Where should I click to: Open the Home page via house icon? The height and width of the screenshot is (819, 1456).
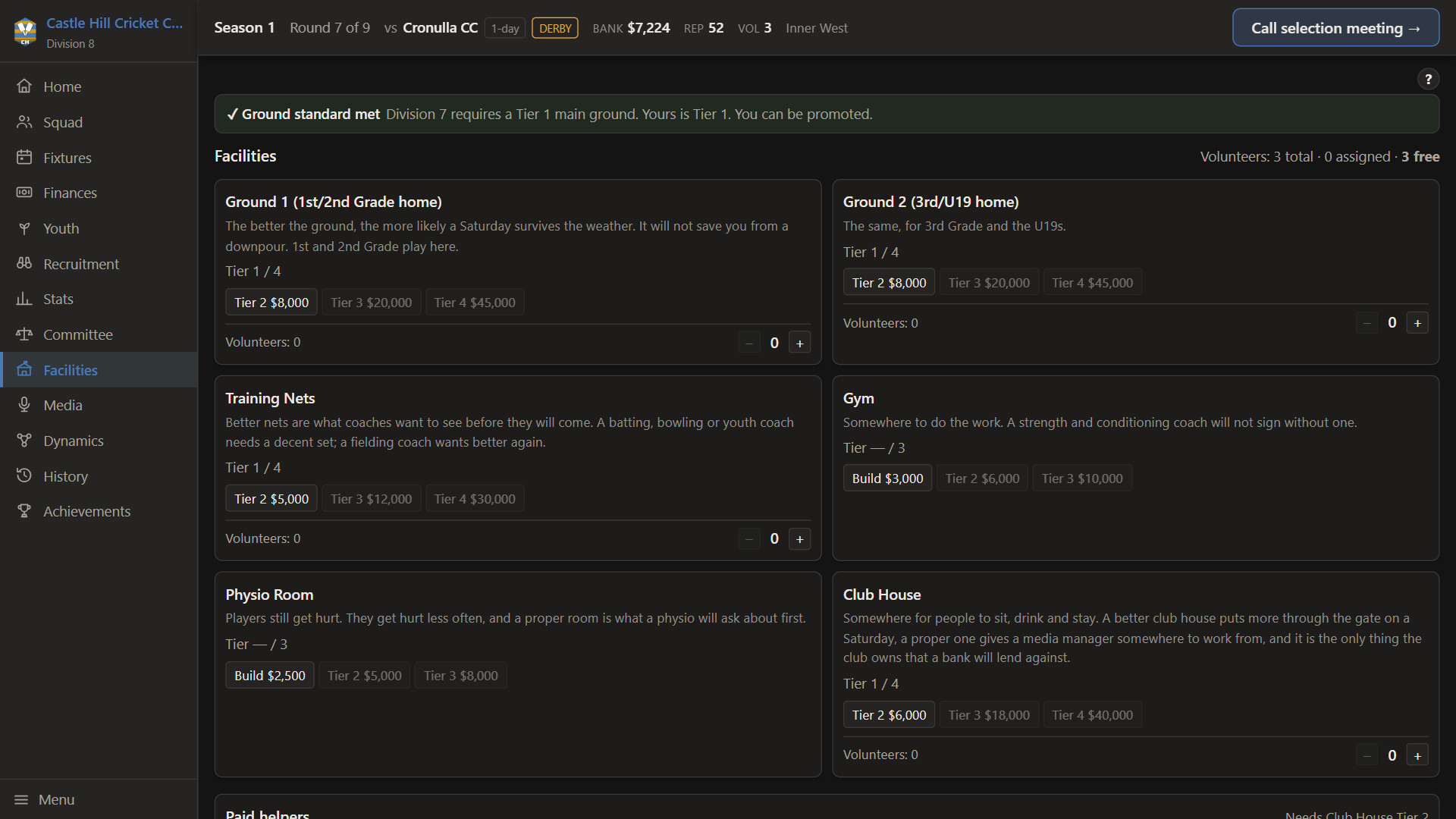pos(24,86)
